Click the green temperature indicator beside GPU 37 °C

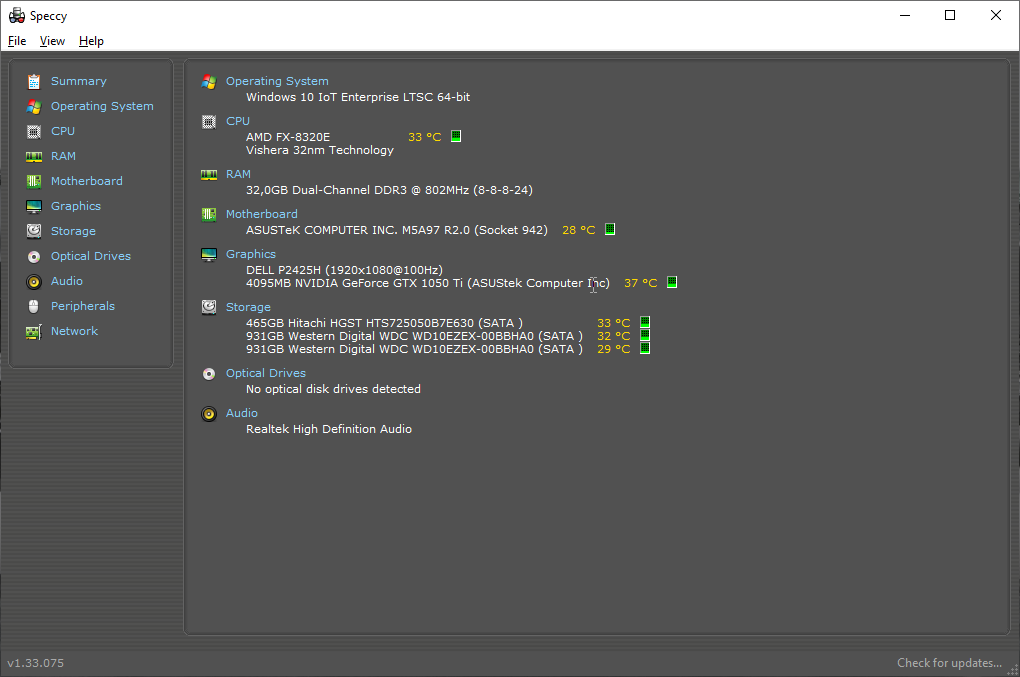coord(672,282)
